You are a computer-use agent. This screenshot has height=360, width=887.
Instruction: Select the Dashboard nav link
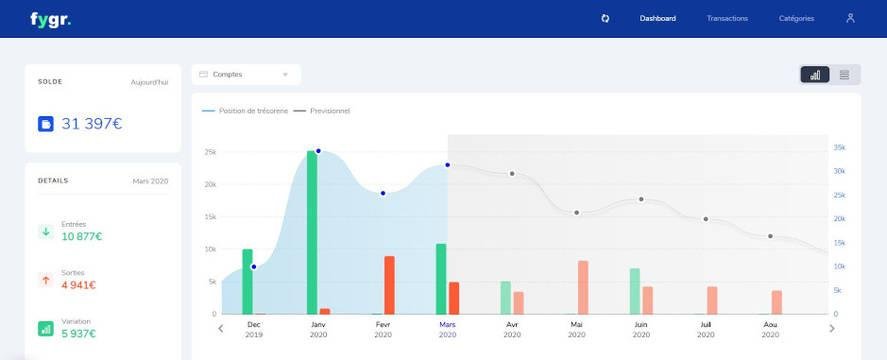tap(657, 19)
